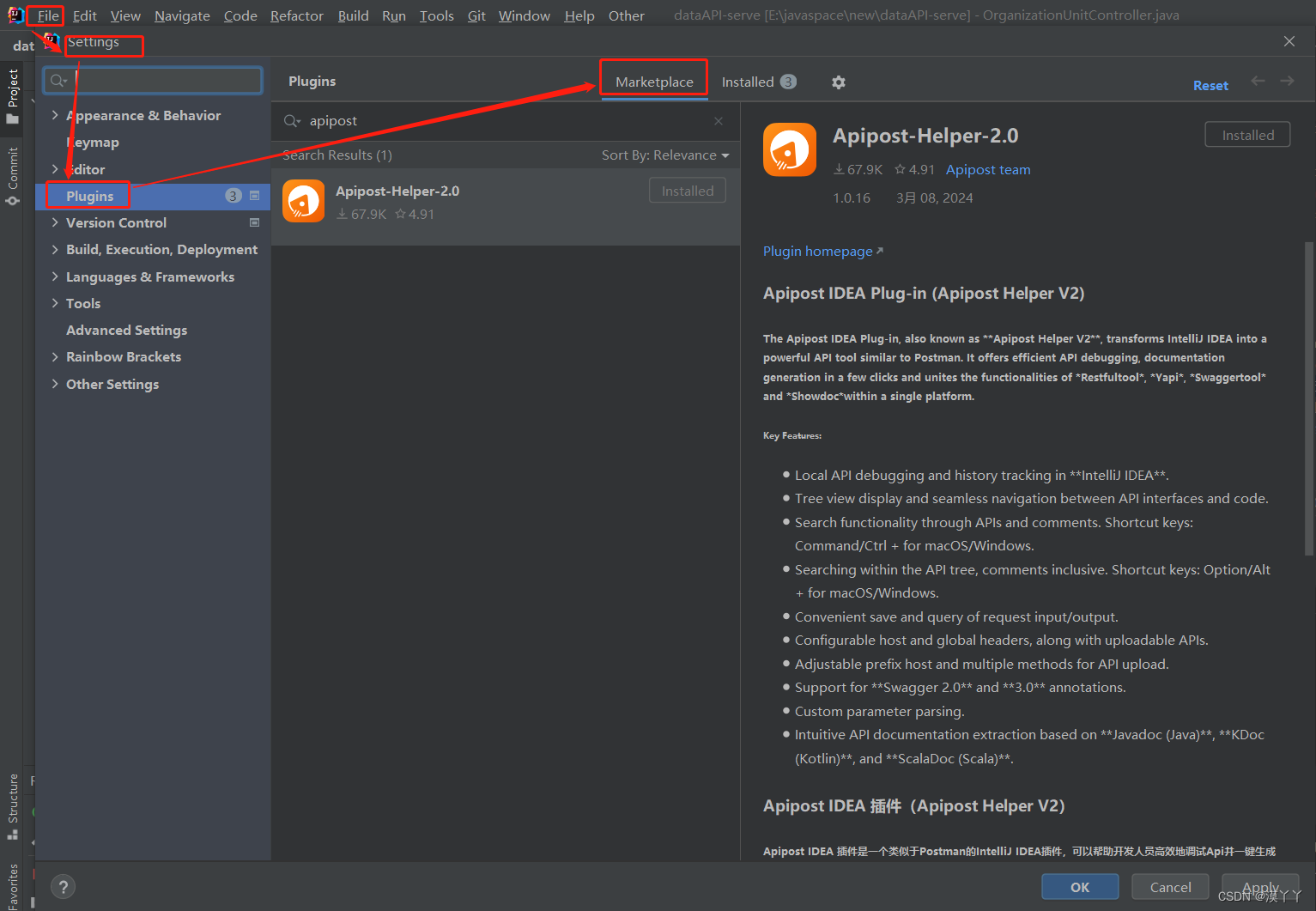
Task: Close the Settings dialog with X
Action: pyautogui.click(x=1289, y=41)
